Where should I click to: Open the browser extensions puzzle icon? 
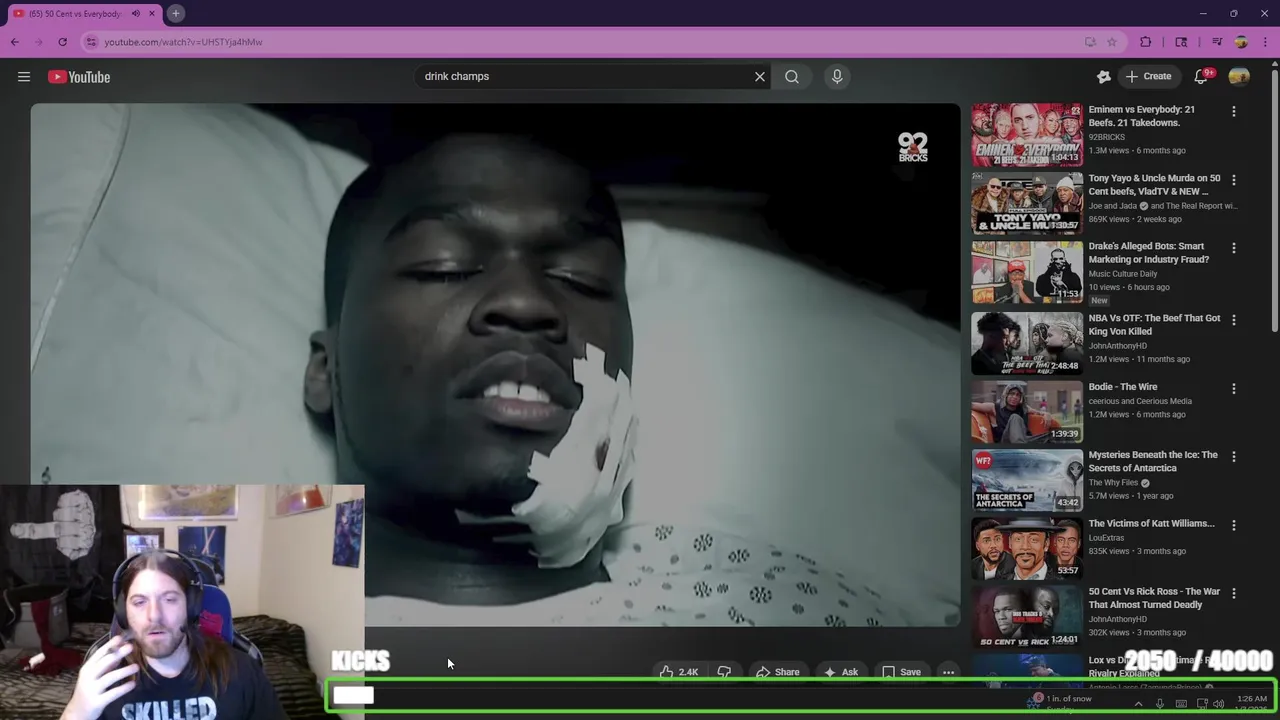click(x=1146, y=42)
